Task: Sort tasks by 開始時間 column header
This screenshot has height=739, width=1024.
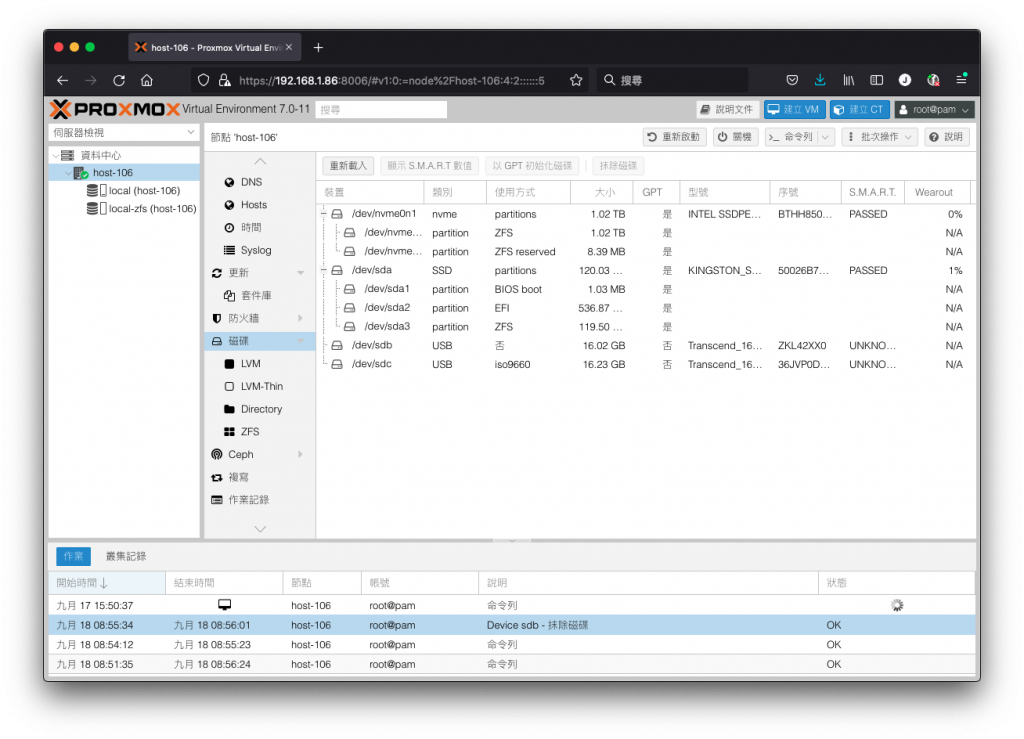Action: click(107, 583)
